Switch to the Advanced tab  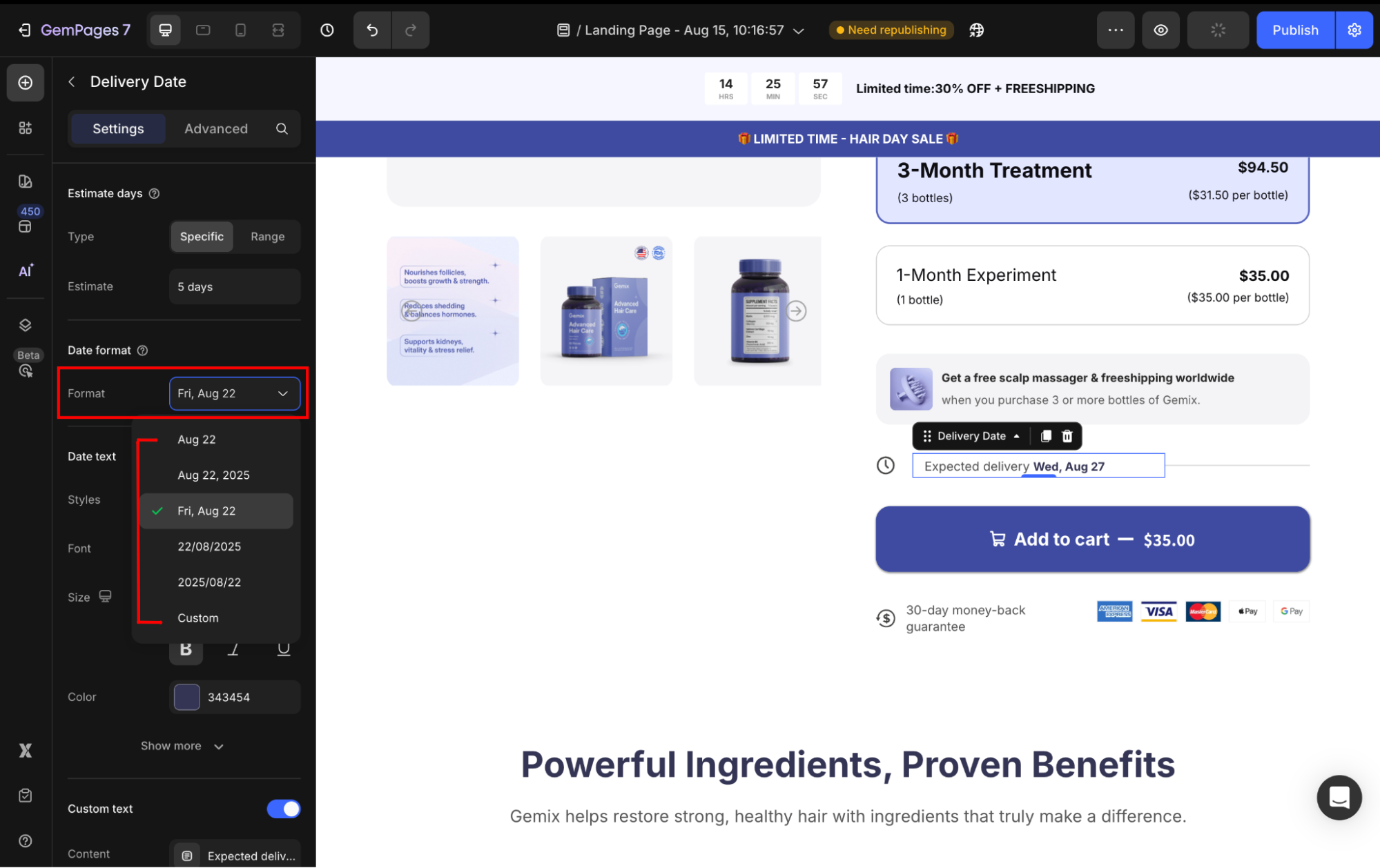pyautogui.click(x=215, y=129)
